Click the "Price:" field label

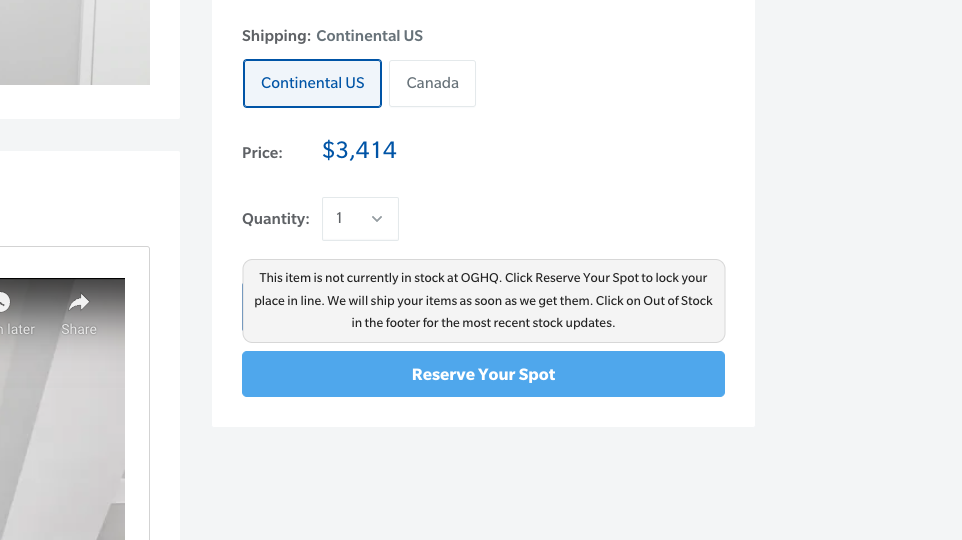point(262,153)
